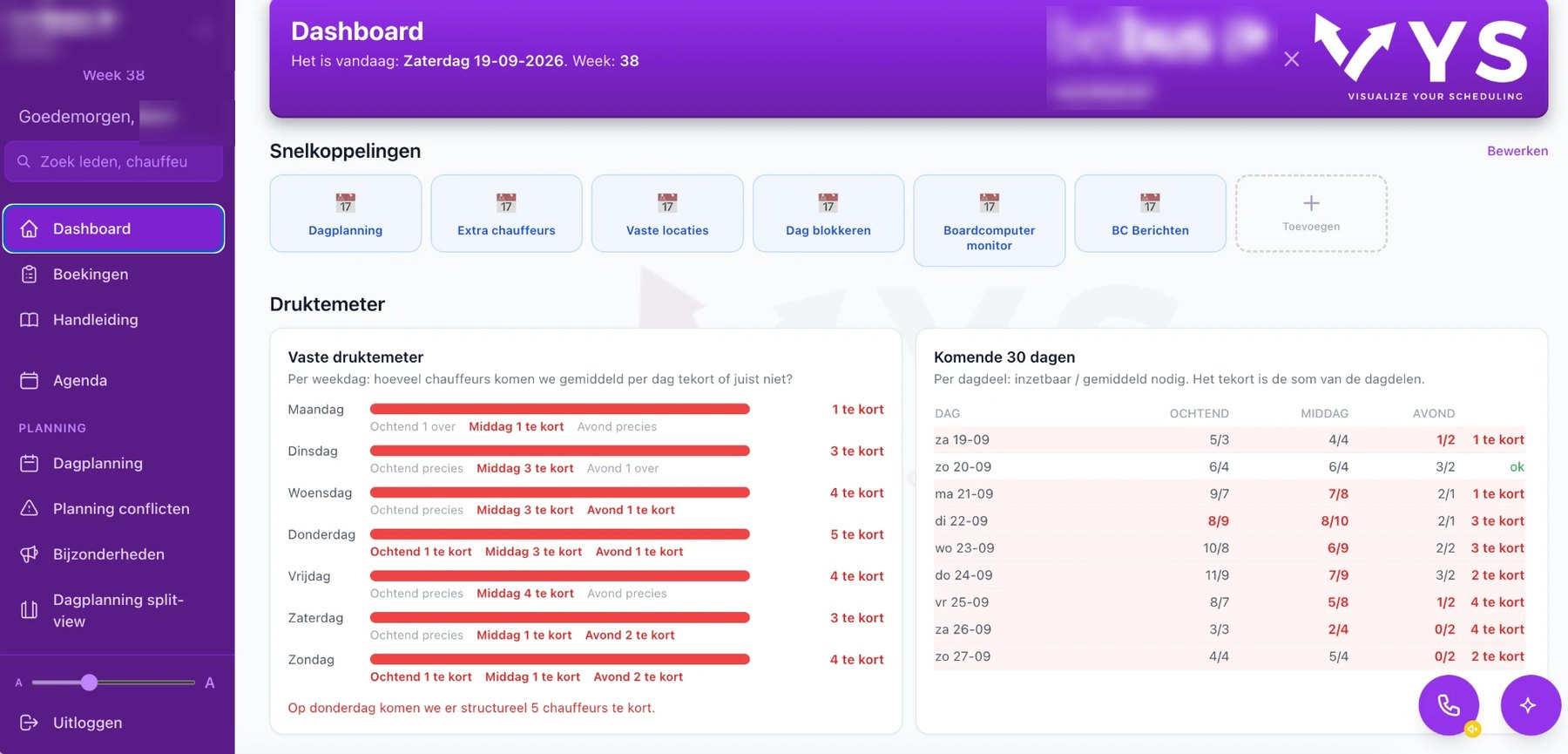Open the Dagplanning shortcut card
Image resolution: width=1568 pixels, height=754 pixels.
point(346,214)
